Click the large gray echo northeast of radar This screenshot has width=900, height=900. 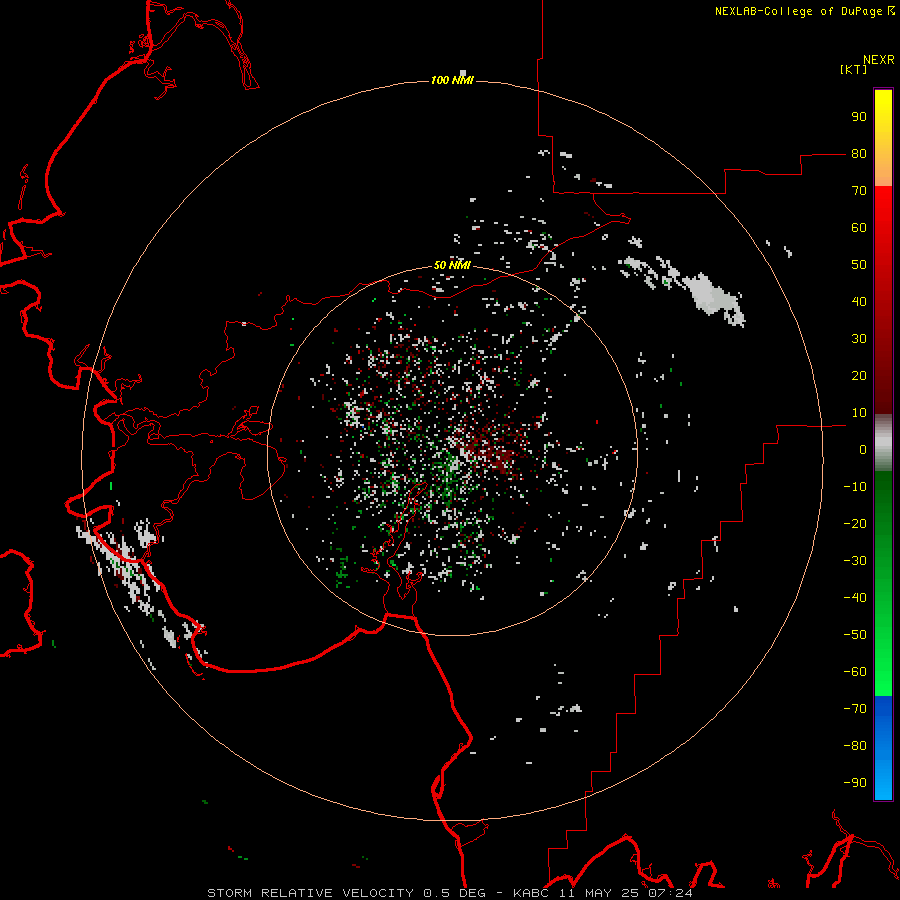713,297
